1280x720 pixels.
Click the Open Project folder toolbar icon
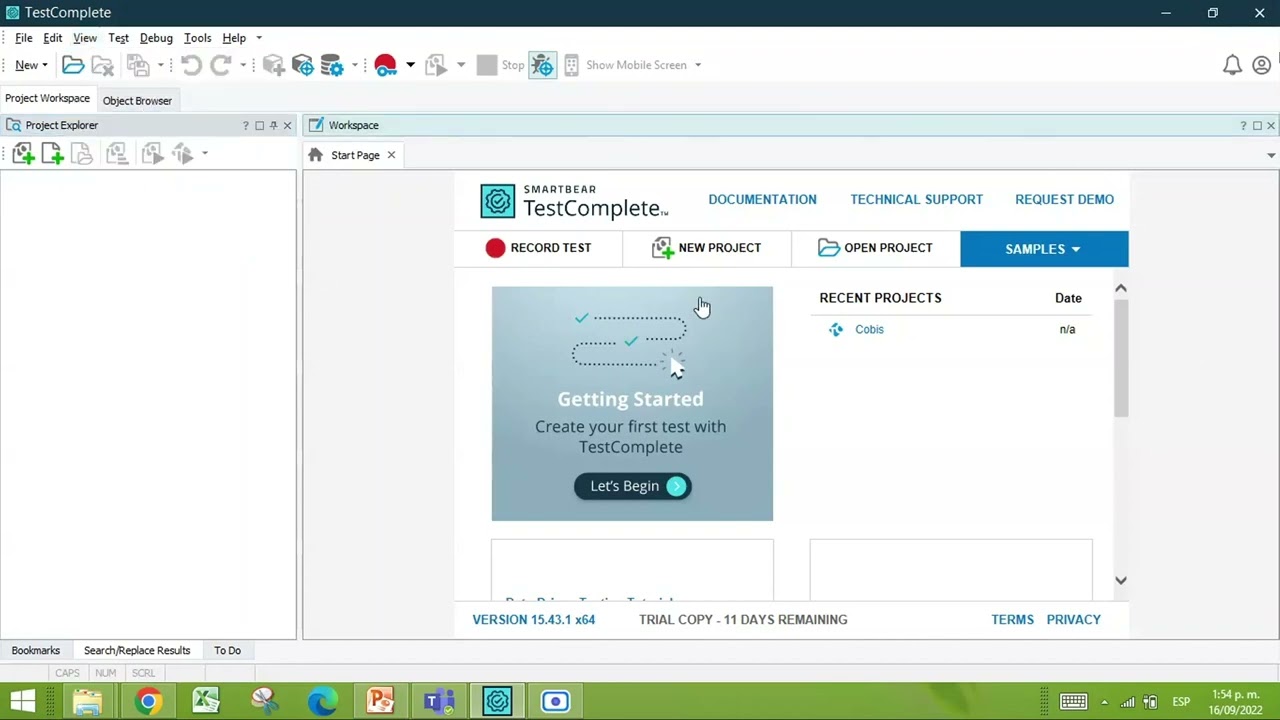click(x=73, y=65)
